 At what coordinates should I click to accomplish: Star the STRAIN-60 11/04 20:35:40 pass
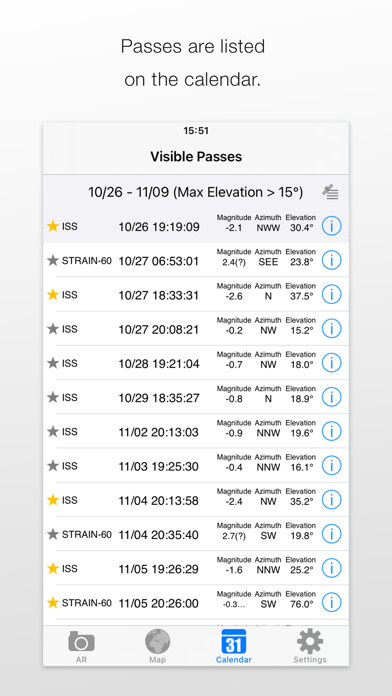click(x=53, y=534)
